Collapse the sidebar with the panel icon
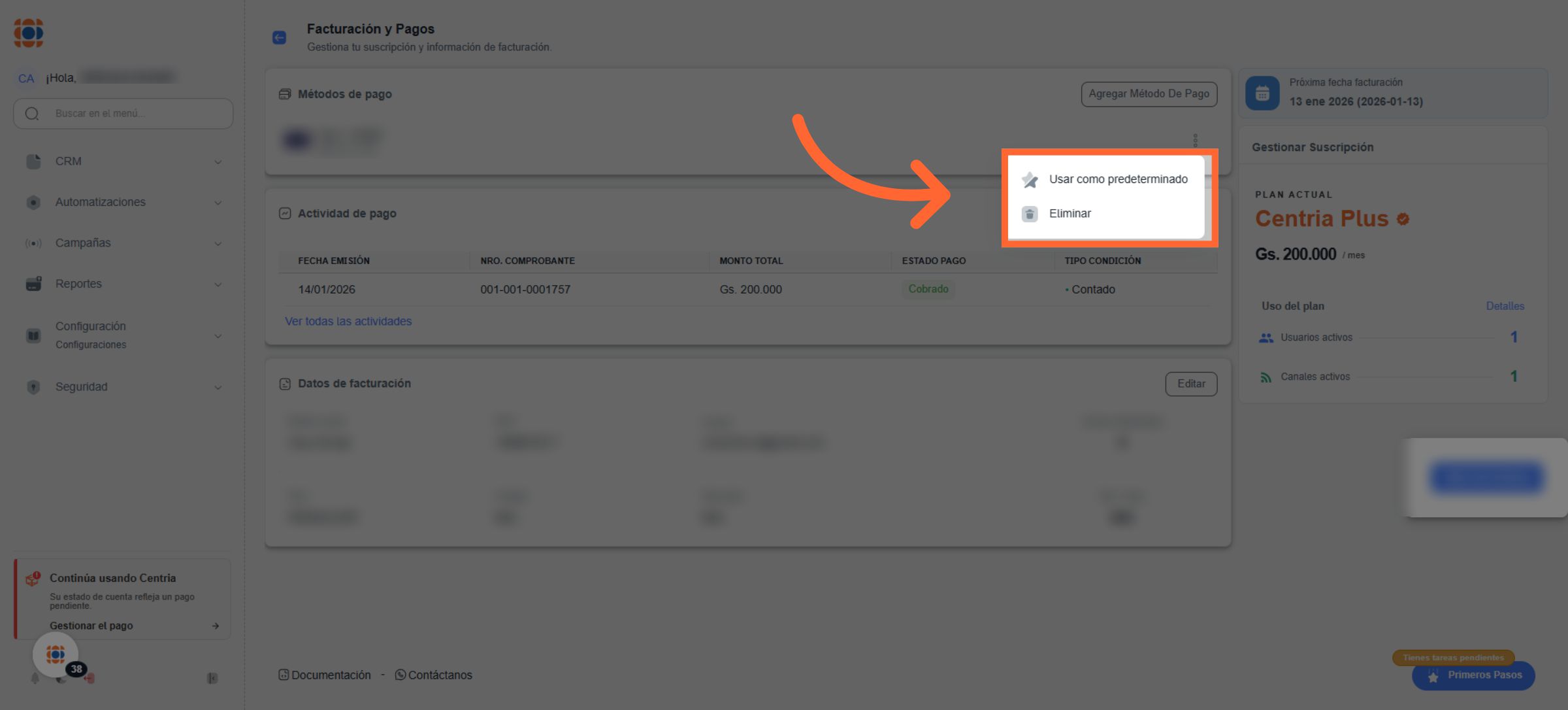This screenshot has height=710, width=1568. click(x=212, y=679)
